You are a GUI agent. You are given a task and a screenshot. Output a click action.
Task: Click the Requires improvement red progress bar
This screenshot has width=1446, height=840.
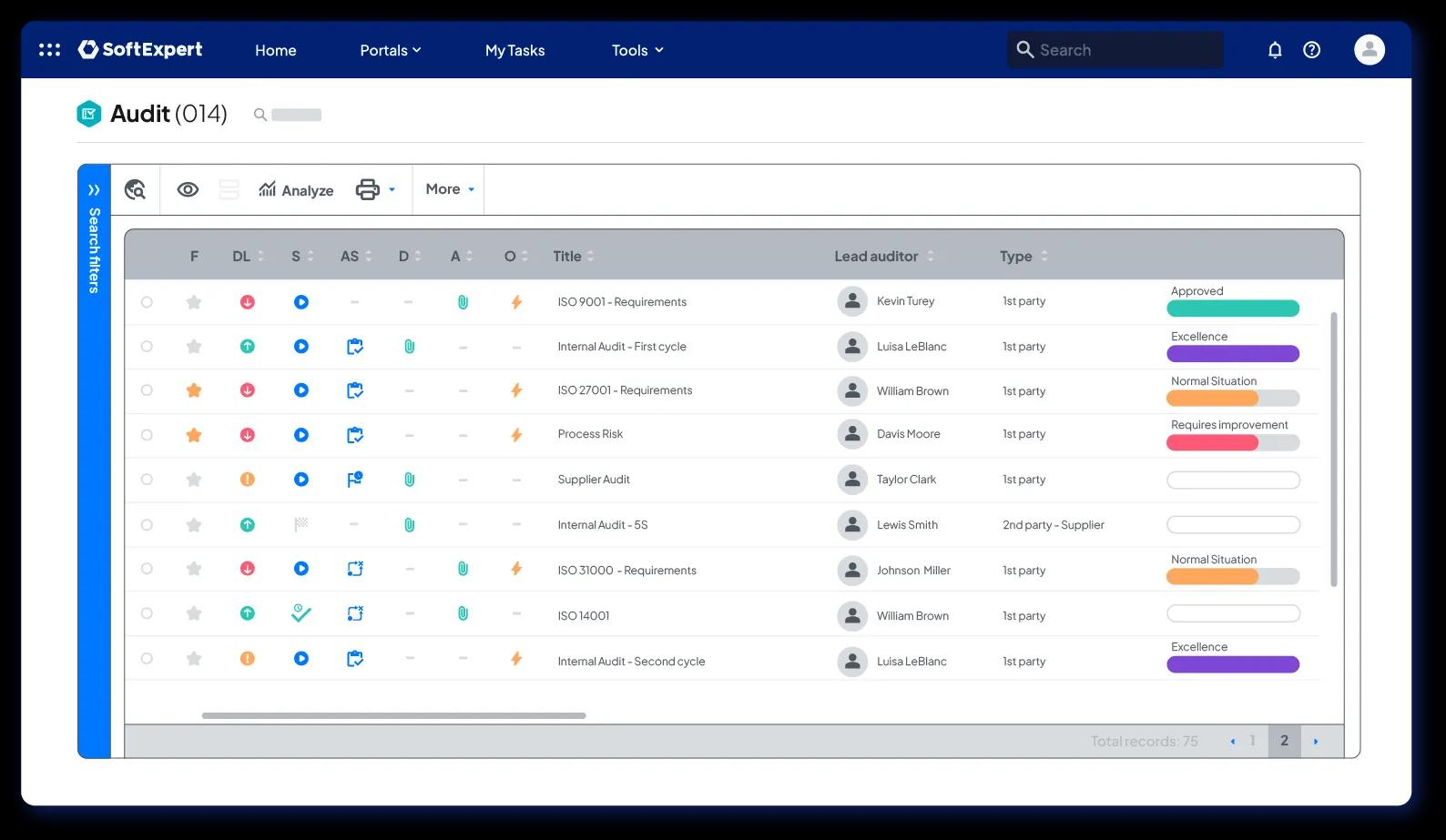[1233, 442]
